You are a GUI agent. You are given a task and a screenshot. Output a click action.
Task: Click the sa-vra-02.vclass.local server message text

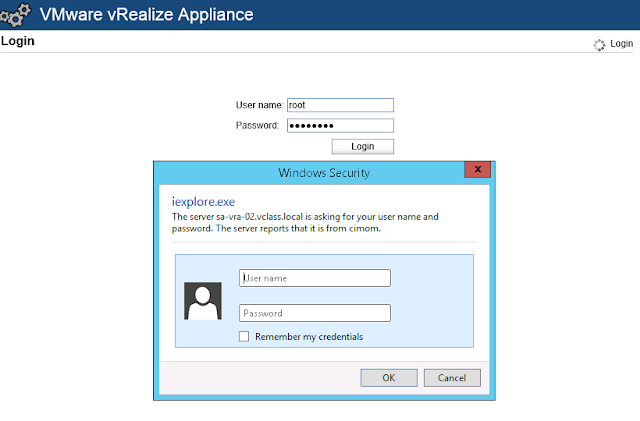click(x=305, y=223)
